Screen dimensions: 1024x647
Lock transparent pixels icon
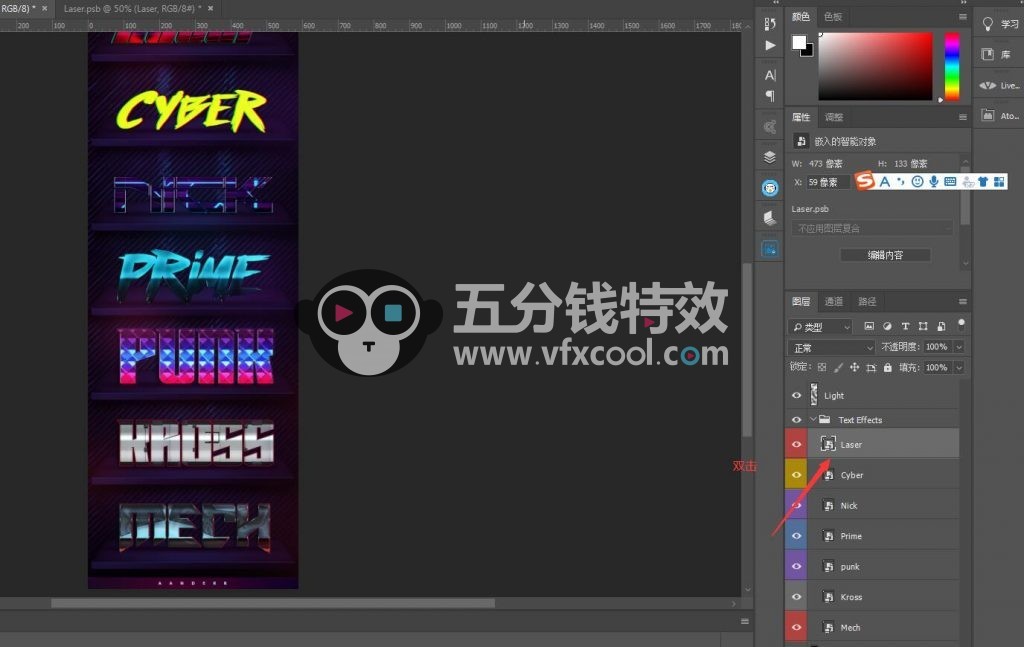click(x=822, y=368)
